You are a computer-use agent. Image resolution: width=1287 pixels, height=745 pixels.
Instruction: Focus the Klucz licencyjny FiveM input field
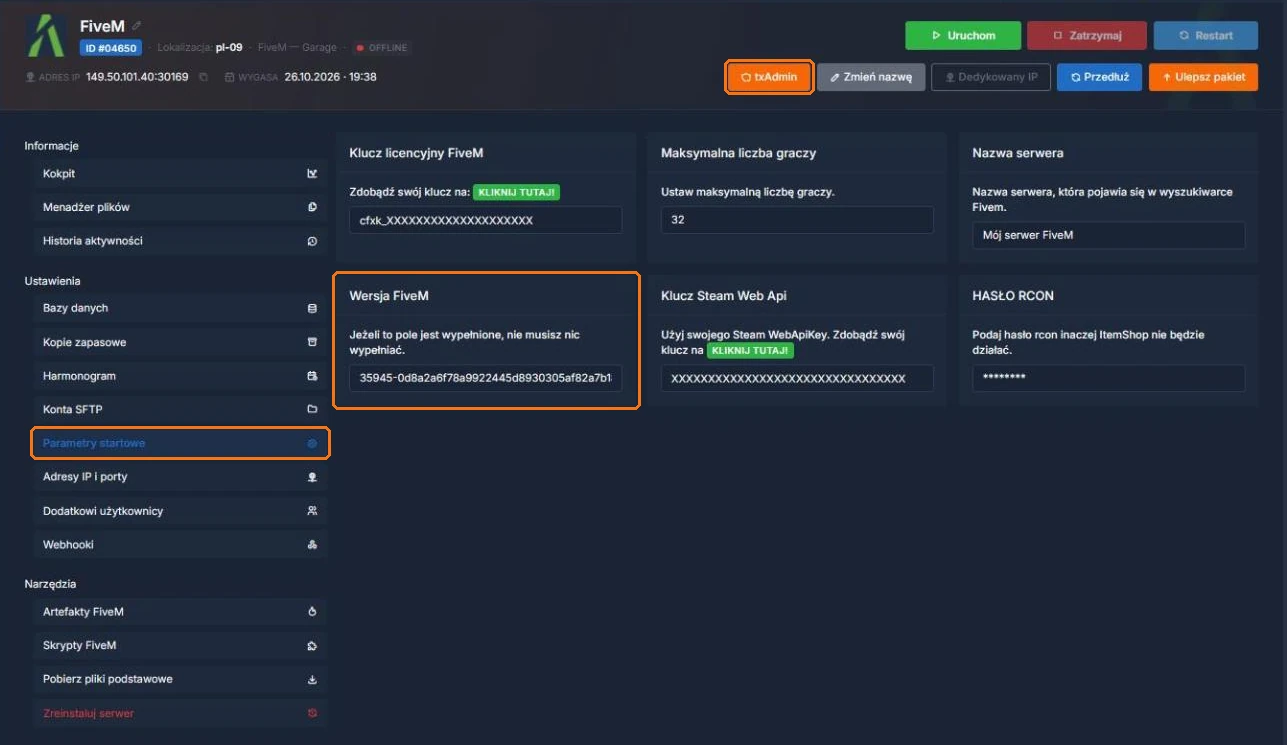(x=485, y=220)
